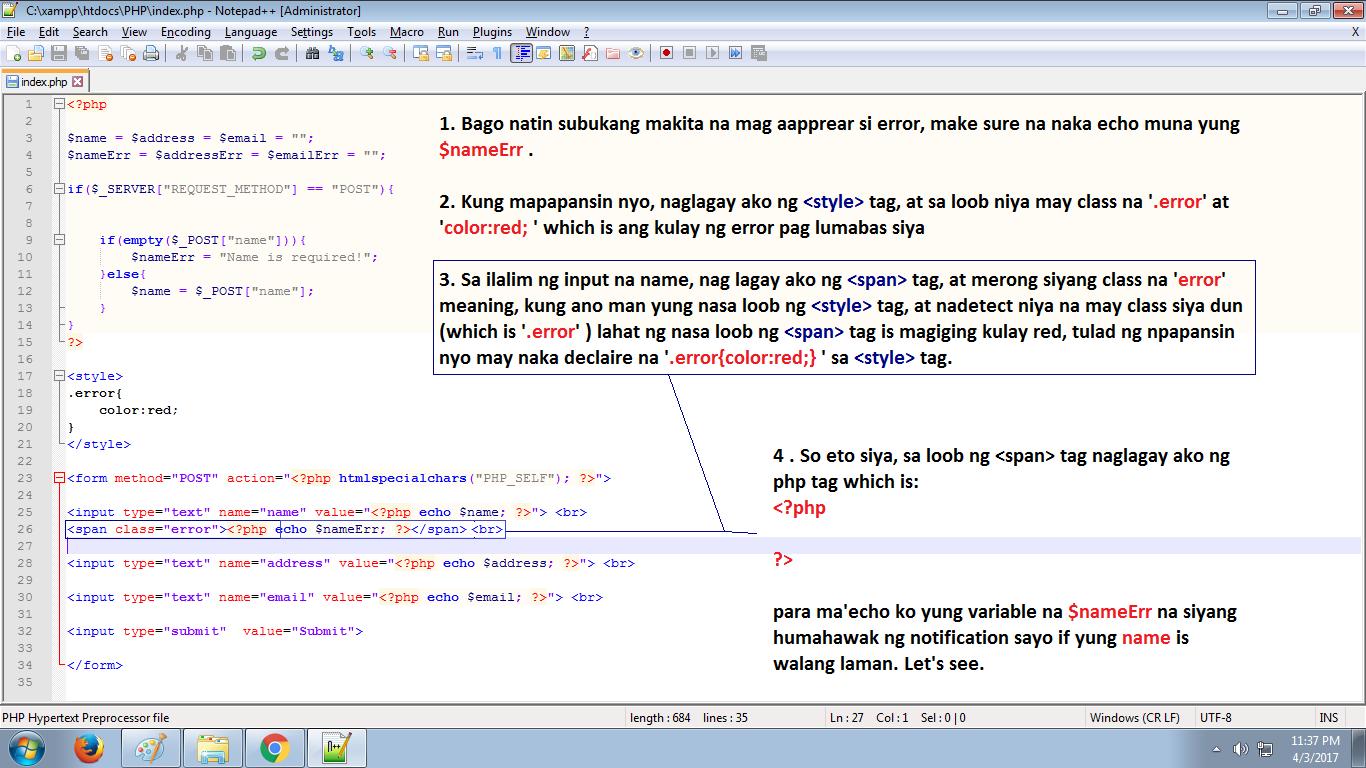Select the Find binoculars icon

click(x=311, y=52)
